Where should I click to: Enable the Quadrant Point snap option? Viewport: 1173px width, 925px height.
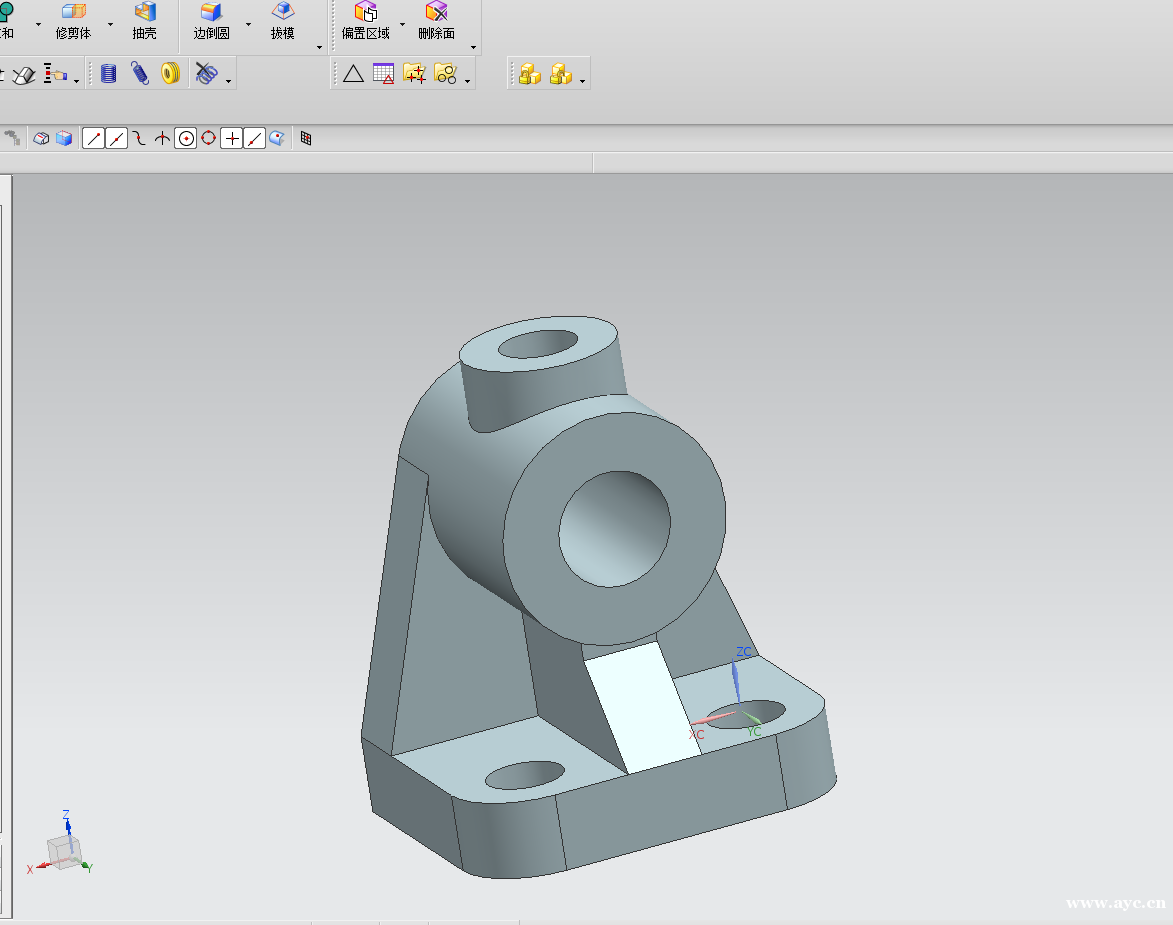pyautogui.click(x=208, y=139)
